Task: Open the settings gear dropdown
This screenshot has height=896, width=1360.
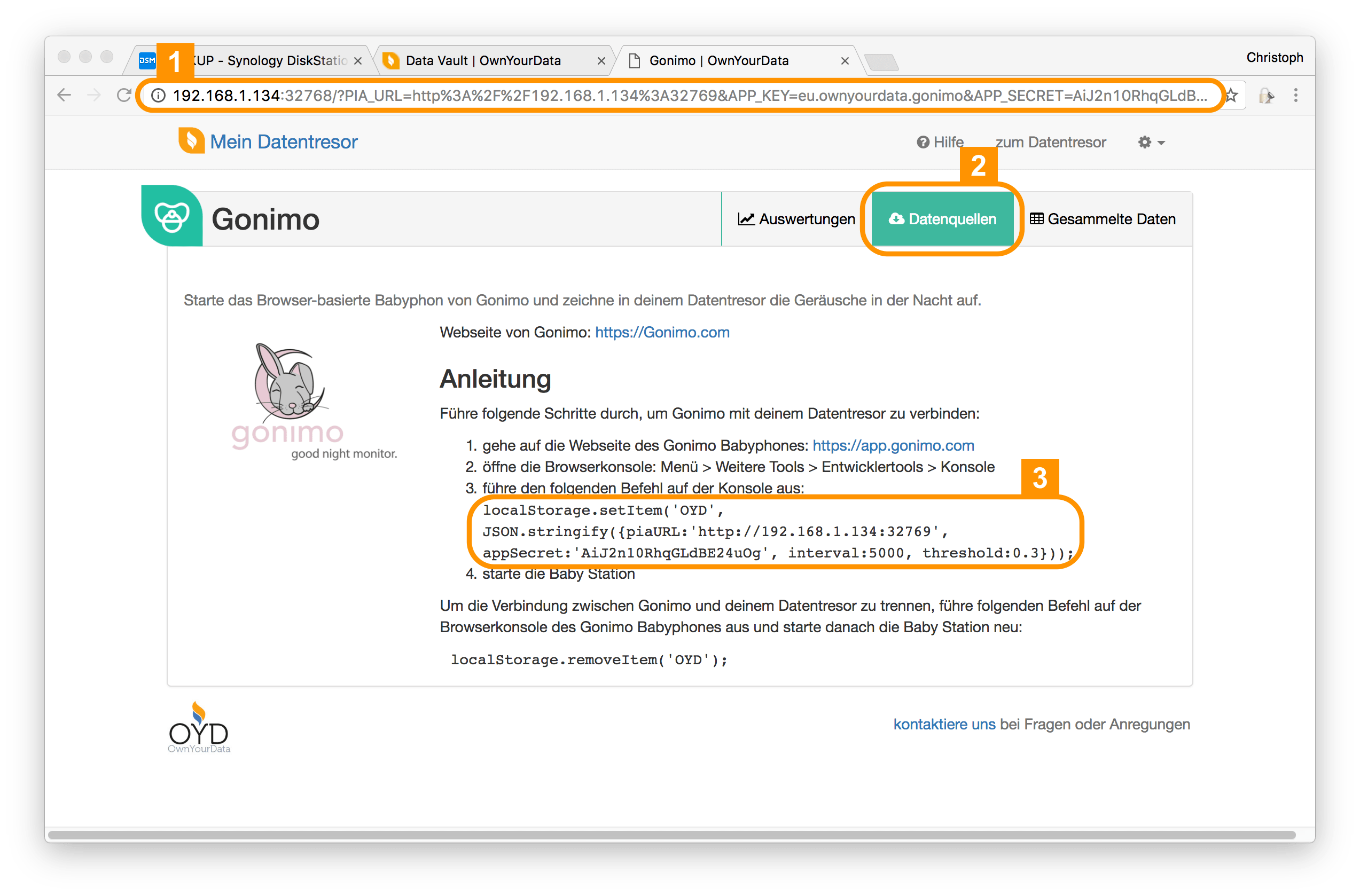Action: click(x=1151, y=142)
